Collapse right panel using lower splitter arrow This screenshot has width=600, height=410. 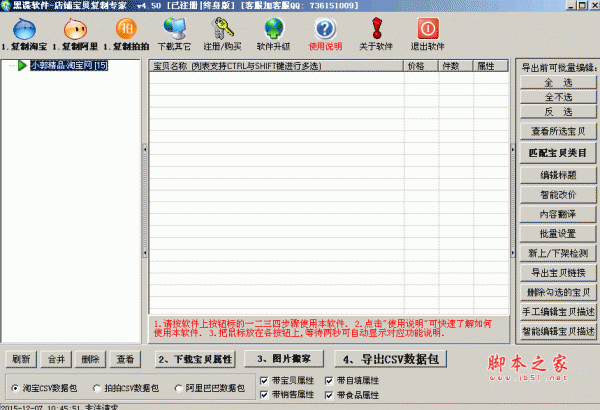pos(513,253)
